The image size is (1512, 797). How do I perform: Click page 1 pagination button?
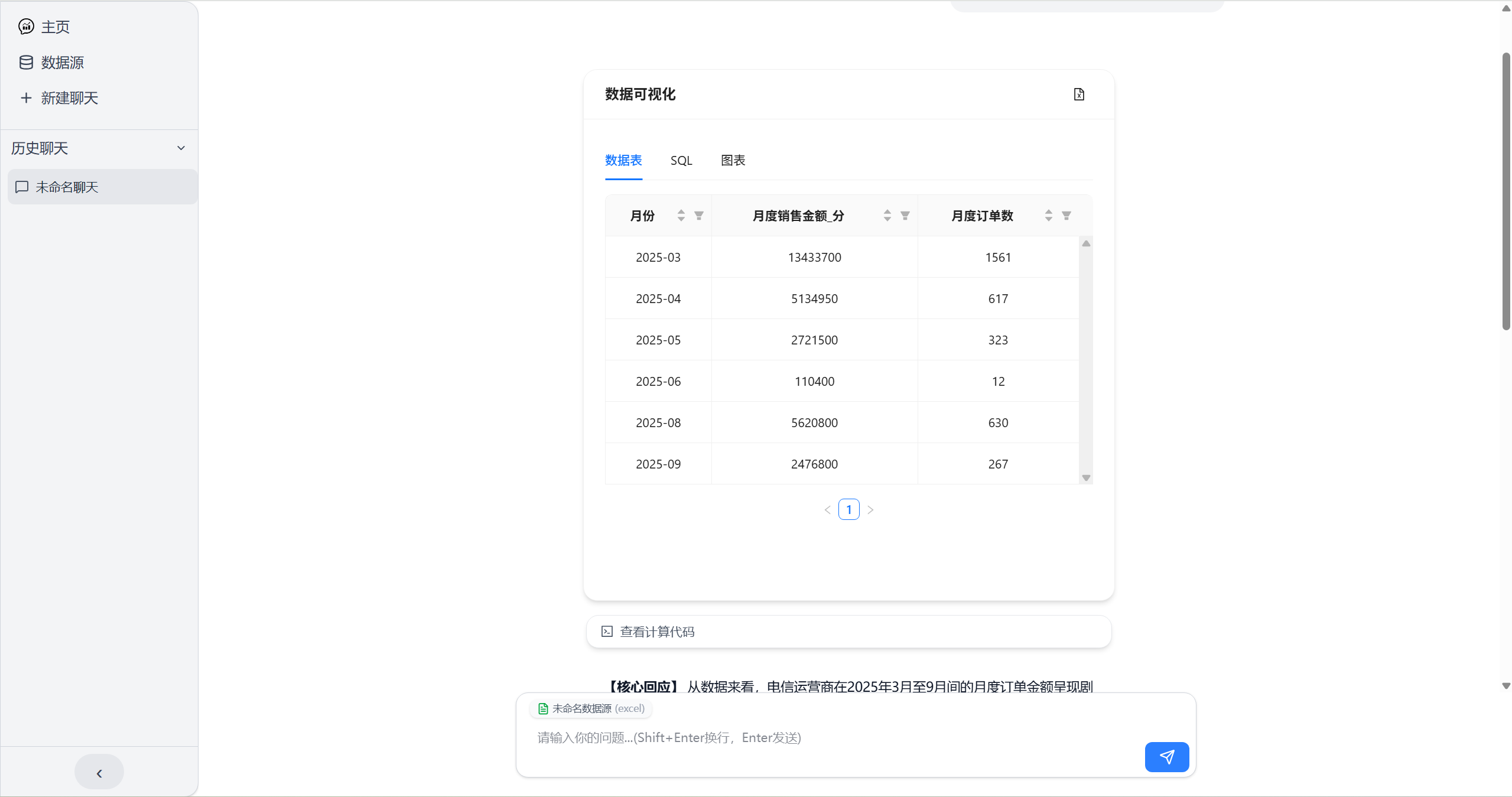[x=848, y=509]
